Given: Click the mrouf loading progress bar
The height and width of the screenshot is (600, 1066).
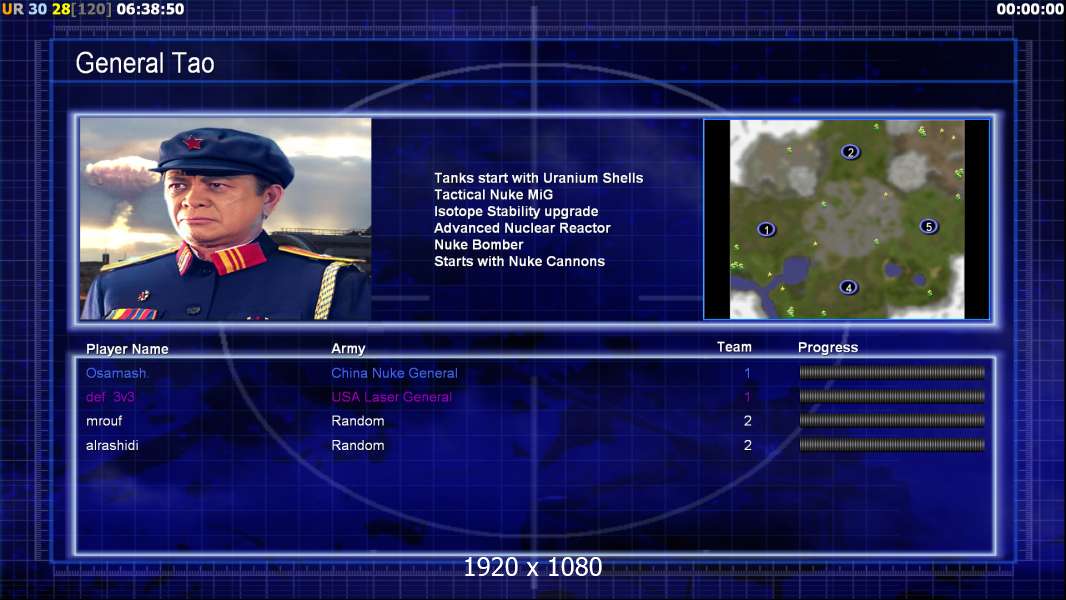Looking at the screenshot, I should 892,421.
